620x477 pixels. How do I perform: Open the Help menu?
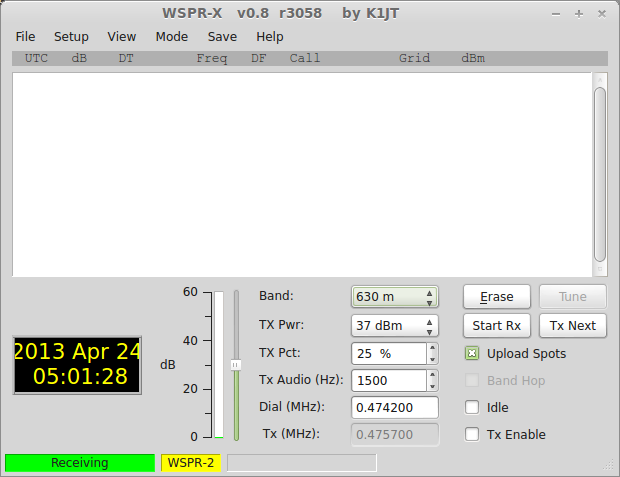click(x=270, y=37)
